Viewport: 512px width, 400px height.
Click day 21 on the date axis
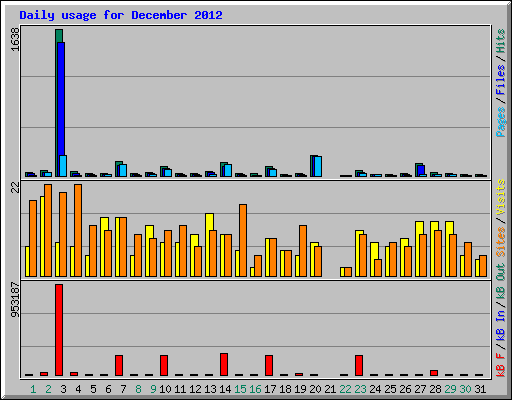[x=330, y=389]
